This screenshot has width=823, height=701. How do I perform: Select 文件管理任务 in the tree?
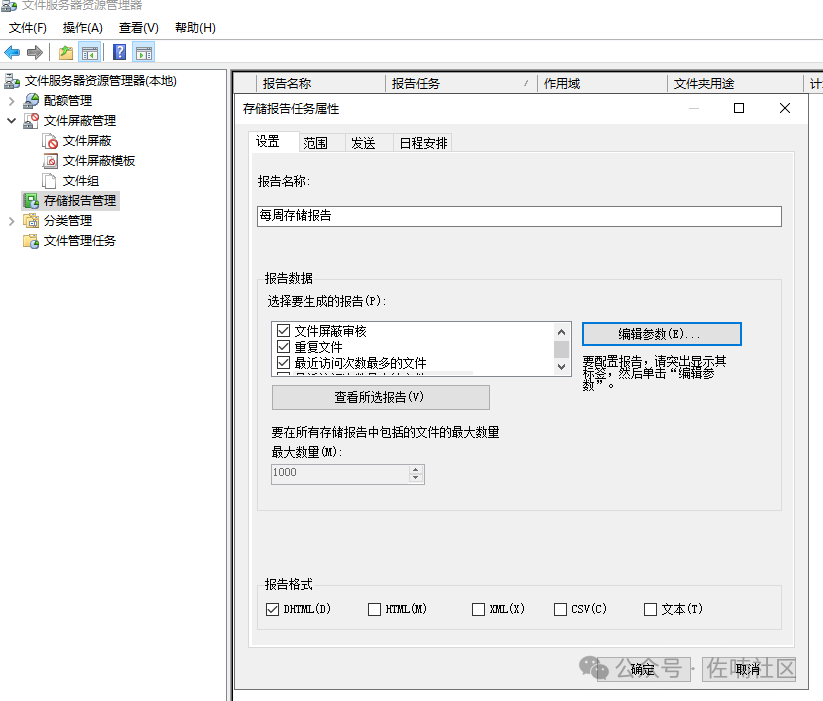coord(80,241)
